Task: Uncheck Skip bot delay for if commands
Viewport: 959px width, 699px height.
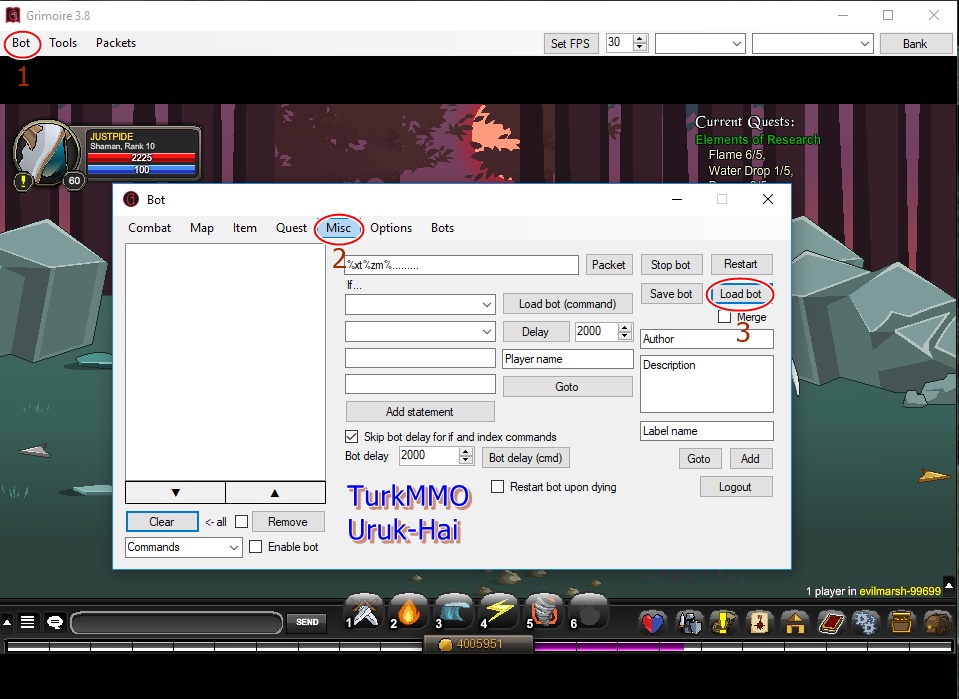Action: 352,437
